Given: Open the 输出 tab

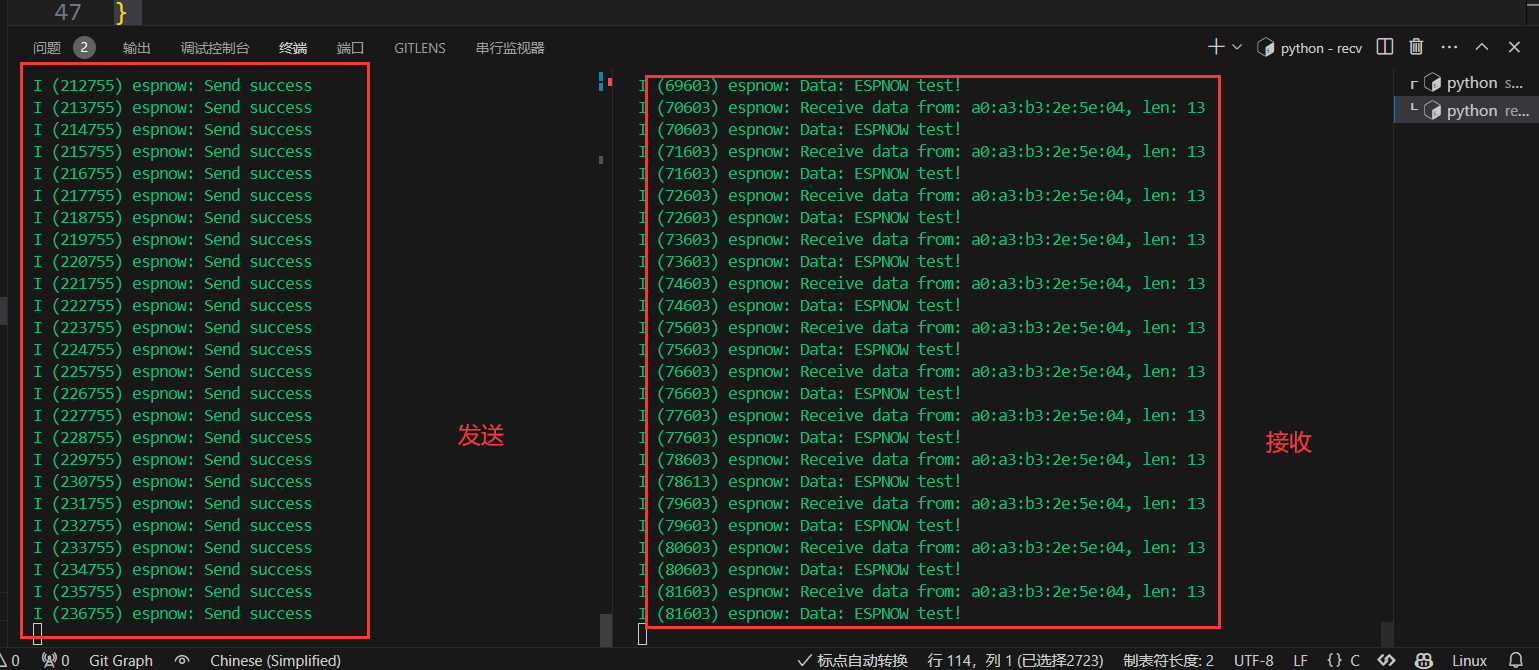Looking at the screenshot, I should (x=137, y=48).
